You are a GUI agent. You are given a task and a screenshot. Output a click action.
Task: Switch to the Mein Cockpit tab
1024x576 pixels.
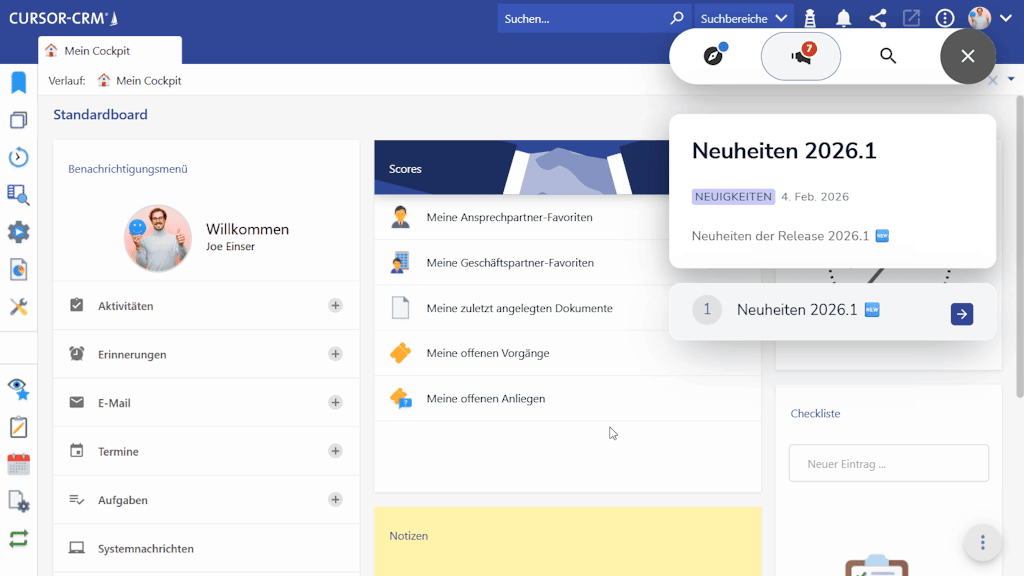(97, 51)
